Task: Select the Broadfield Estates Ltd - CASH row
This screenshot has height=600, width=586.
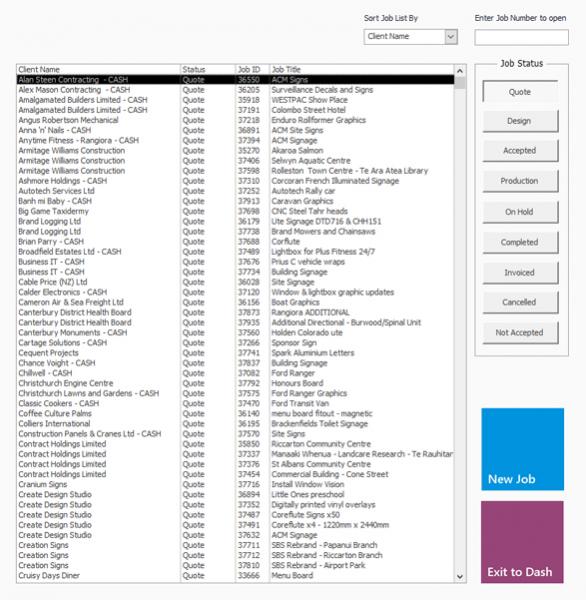Action: (x=235, y=252)
